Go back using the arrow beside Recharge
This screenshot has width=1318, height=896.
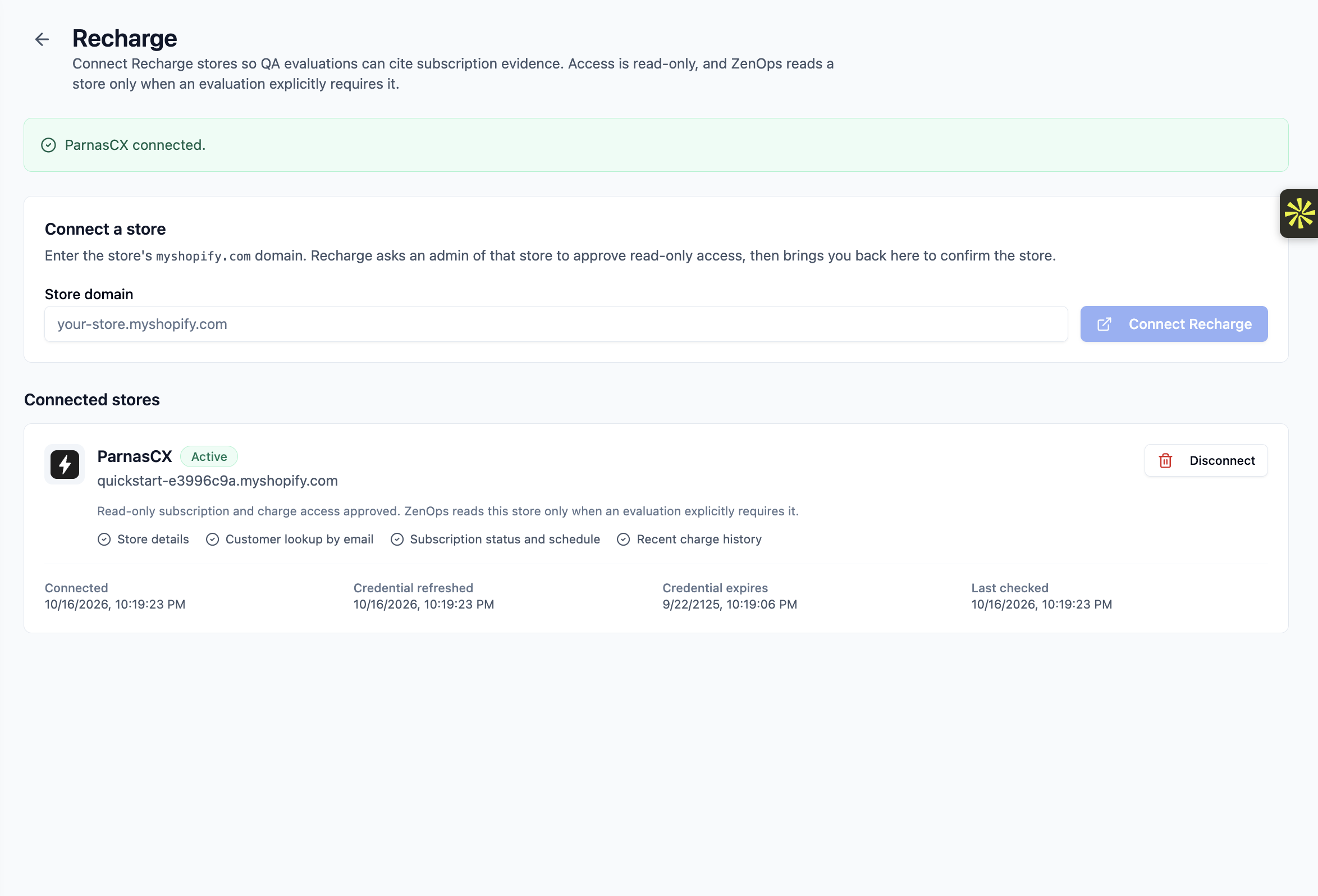42,39
